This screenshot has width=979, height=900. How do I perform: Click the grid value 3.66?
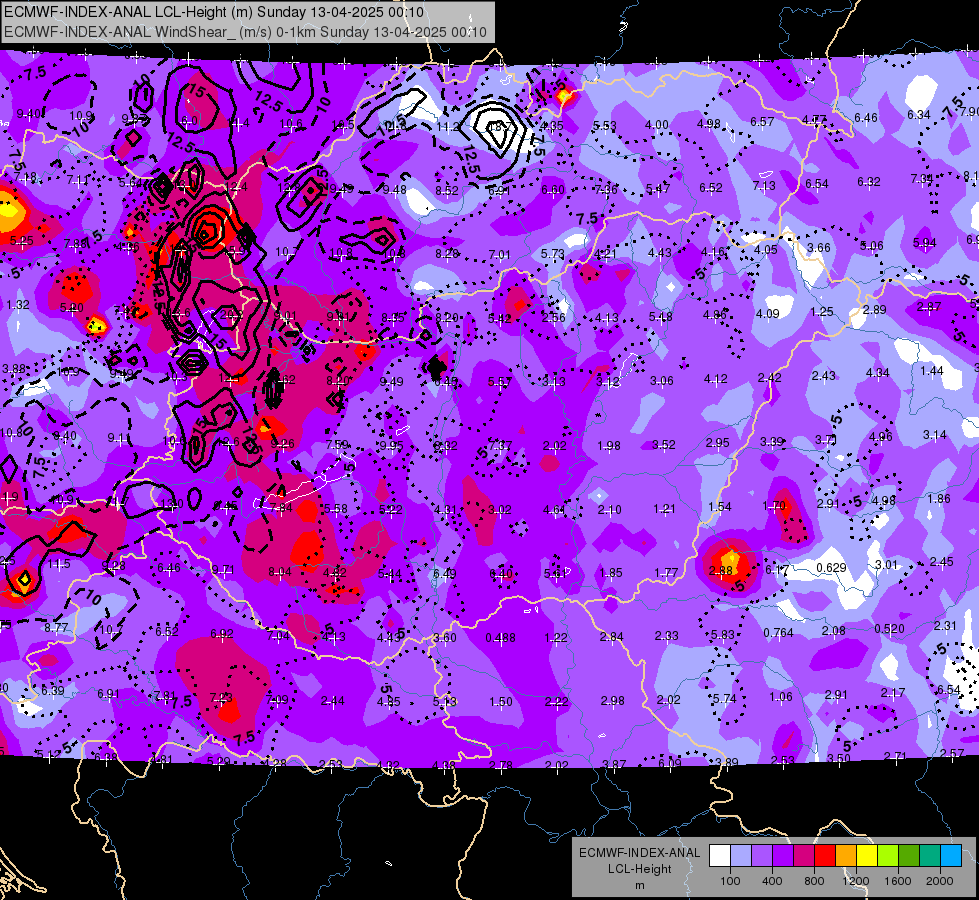pos(819,248)
